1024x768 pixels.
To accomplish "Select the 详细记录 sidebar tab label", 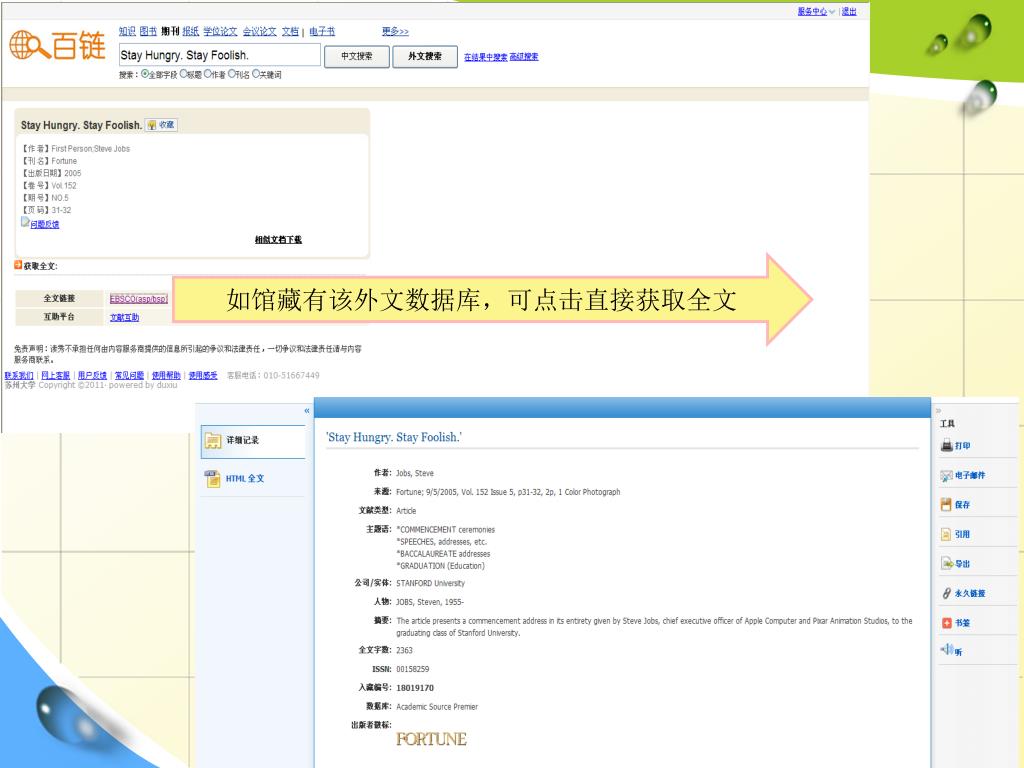I will pos(243,440).
